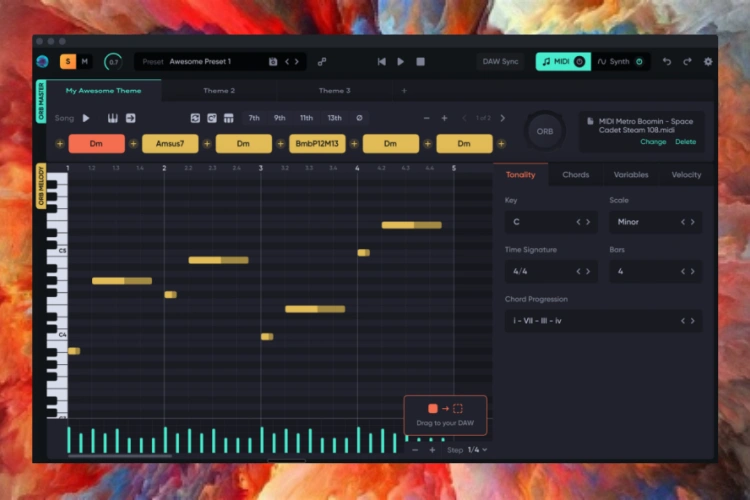The width and height of the screenshot is (750, 500).
Task: Click next arrow for Scale Minor
Action: pyautogui.click(x=691, y=222)
